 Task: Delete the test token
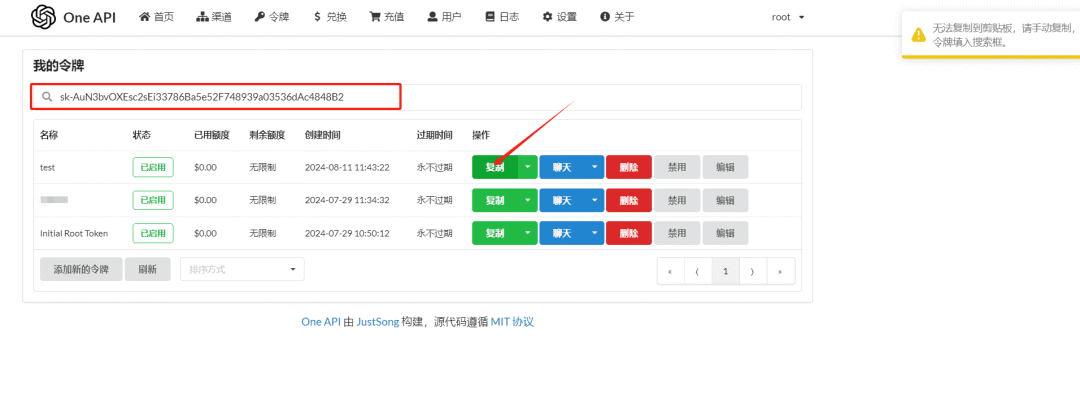[629, 167]
